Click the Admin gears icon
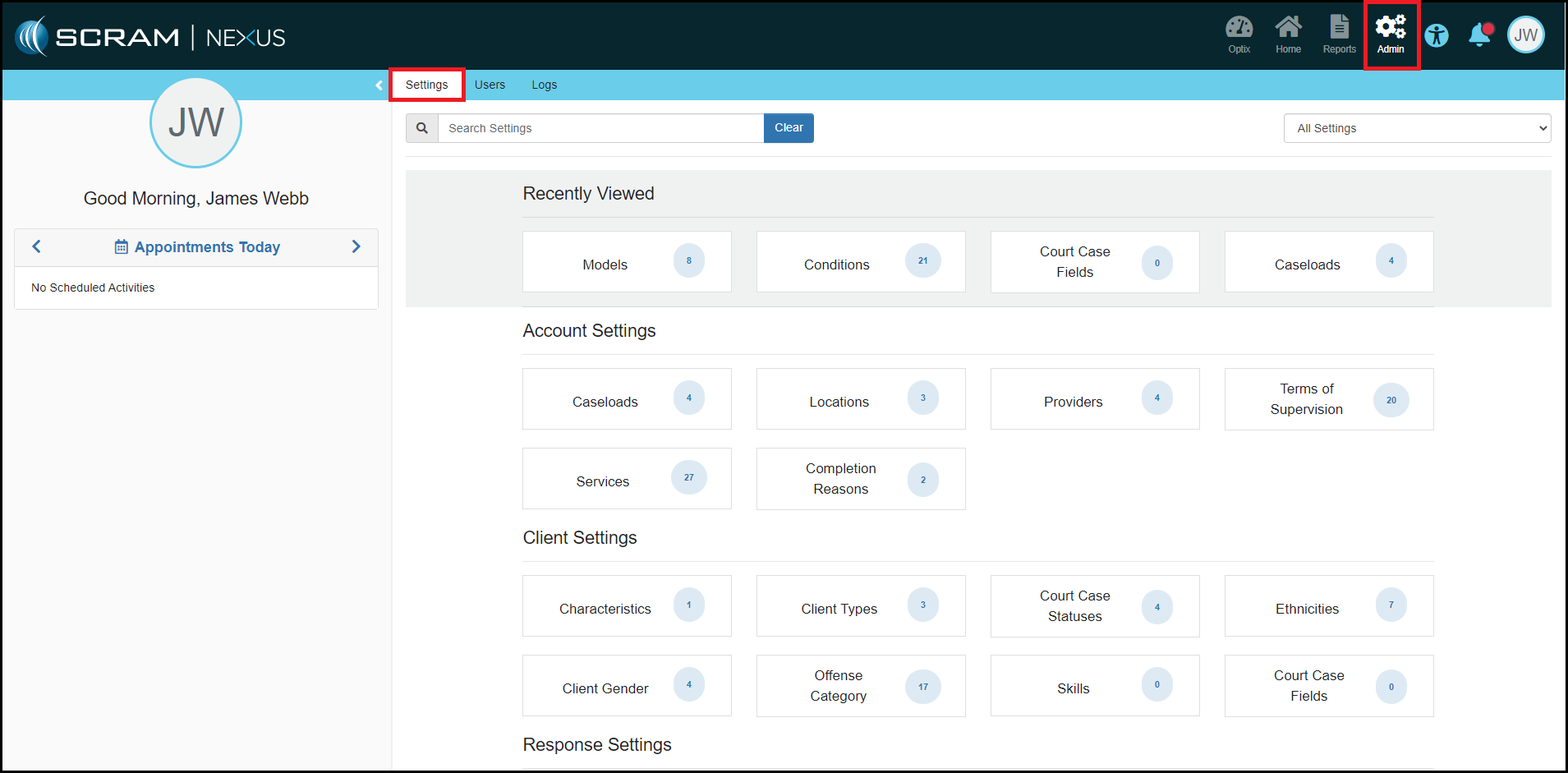Image resolution: width=1568 pixels, height=773 pixels. (x=1391, y=35)
